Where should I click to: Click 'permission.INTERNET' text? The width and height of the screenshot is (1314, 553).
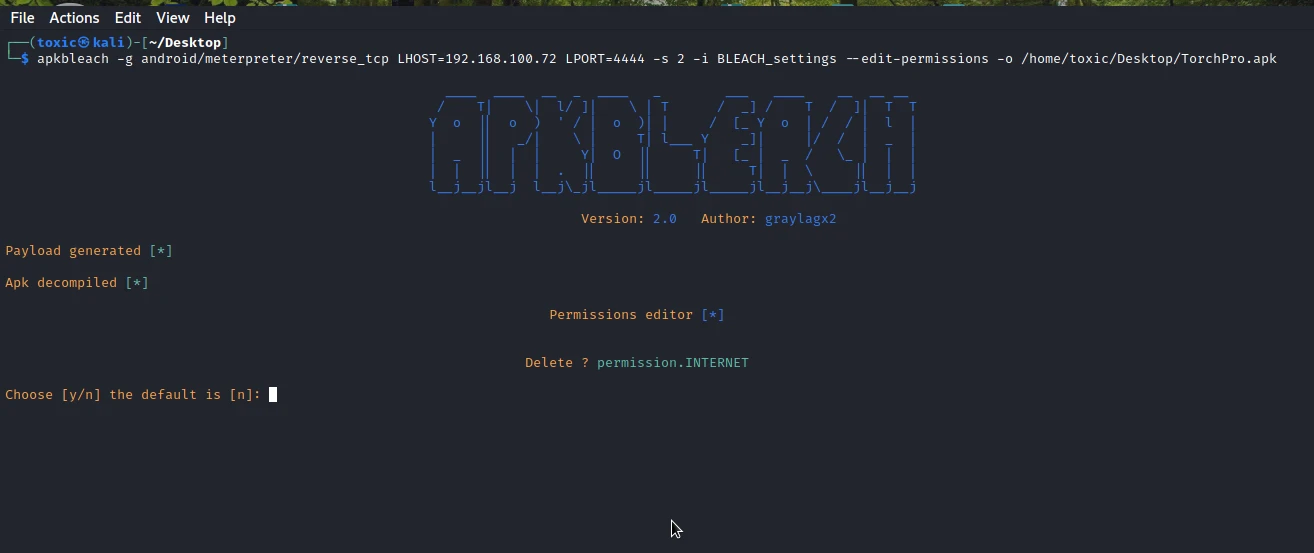673,363
